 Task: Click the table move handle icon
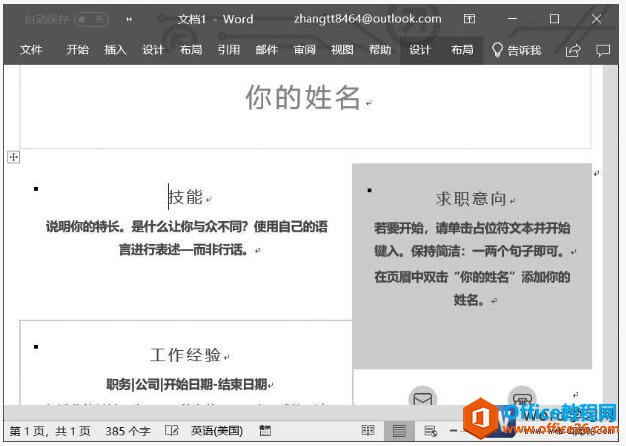13,157
